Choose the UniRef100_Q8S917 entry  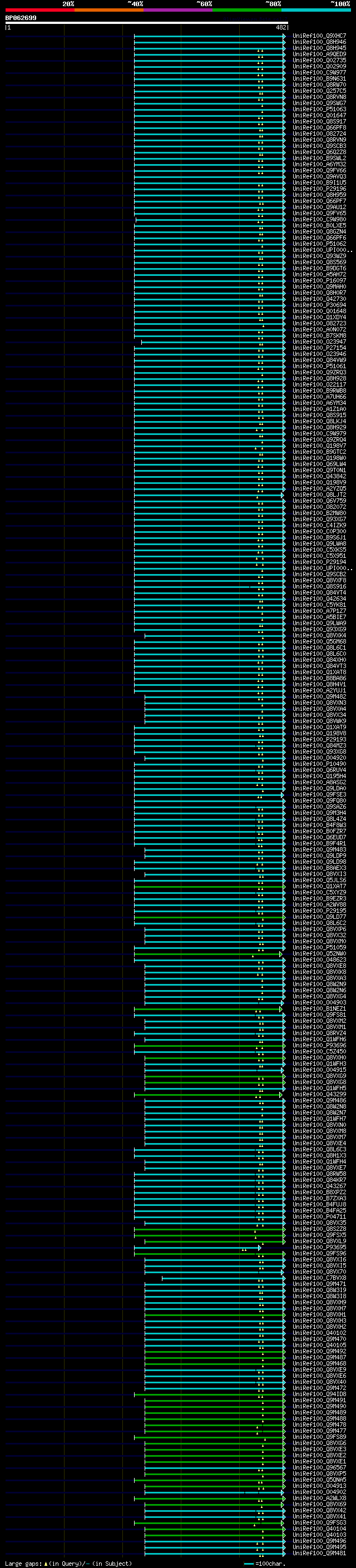coord(319,122)
